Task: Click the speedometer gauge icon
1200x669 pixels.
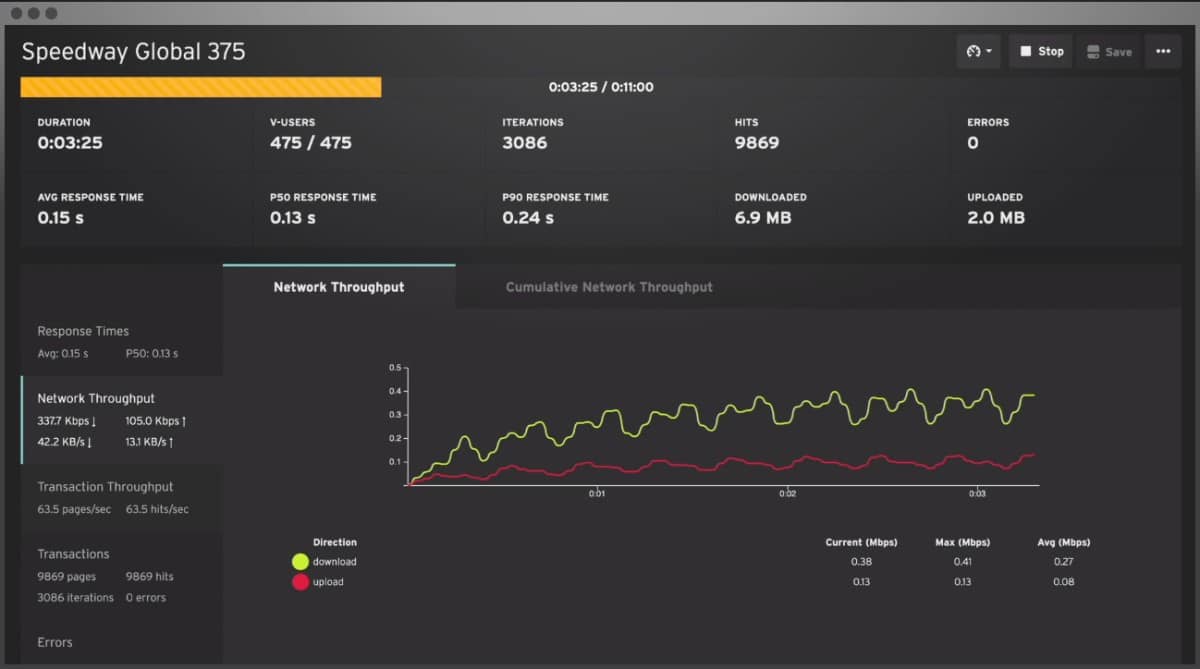Action: 973,51
